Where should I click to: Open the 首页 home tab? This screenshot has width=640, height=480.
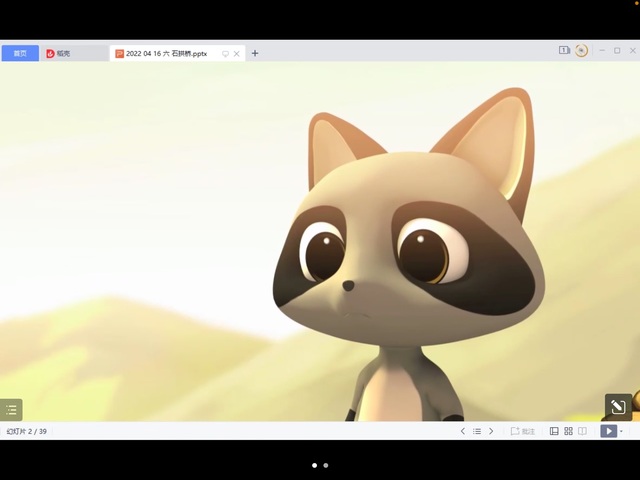click(20, 53)
